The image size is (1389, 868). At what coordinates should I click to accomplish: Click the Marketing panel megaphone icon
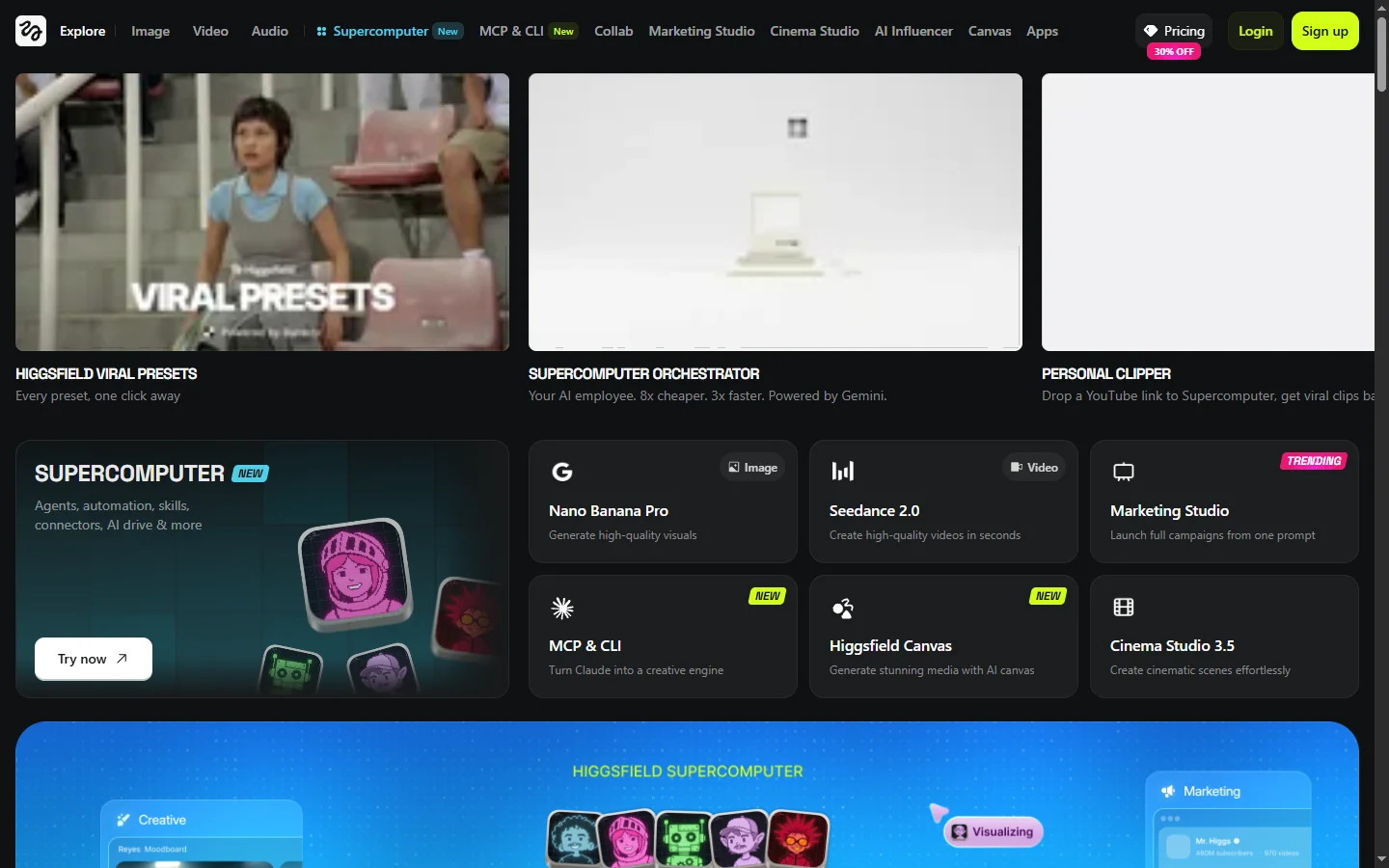tap(1168, 791)
